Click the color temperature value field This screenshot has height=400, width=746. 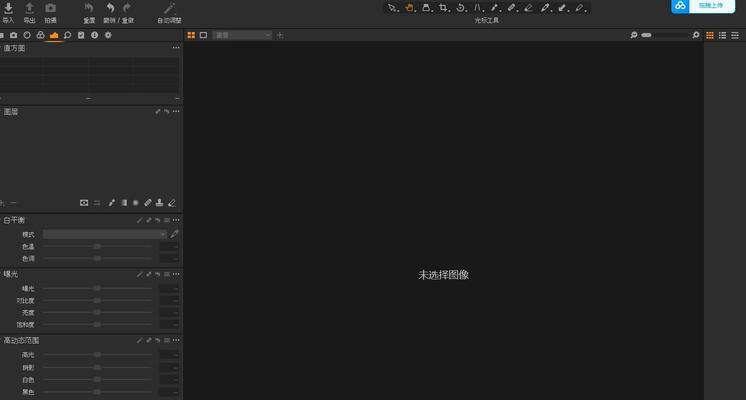[169, 246]
